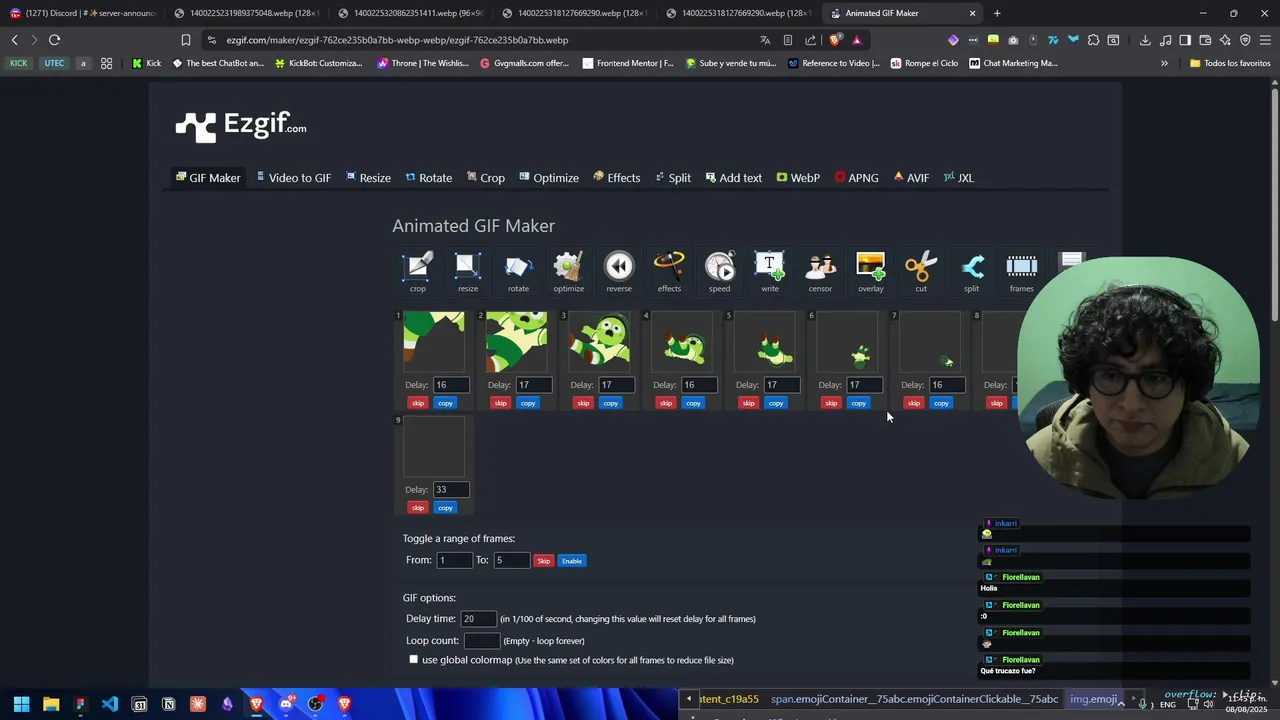Open APNG menu item
Image resolution: width=1280 pixels, height=720 pixels.
856,178
